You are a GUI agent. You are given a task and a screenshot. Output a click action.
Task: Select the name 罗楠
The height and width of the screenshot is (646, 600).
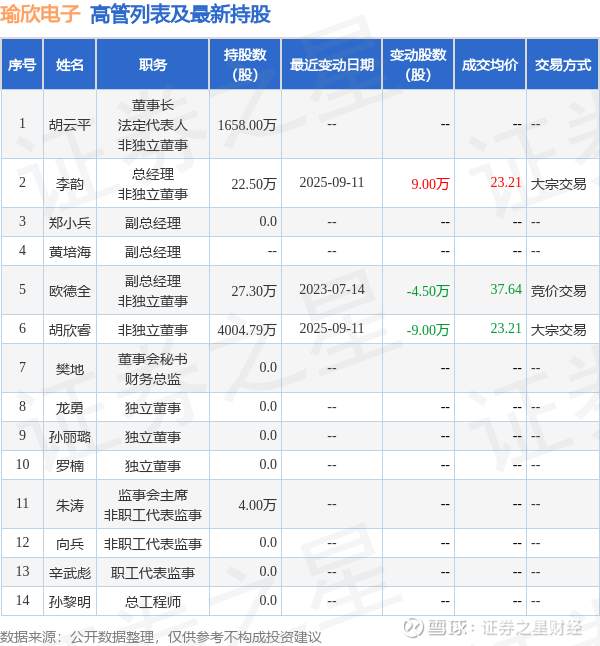click(x=70, y=466)
